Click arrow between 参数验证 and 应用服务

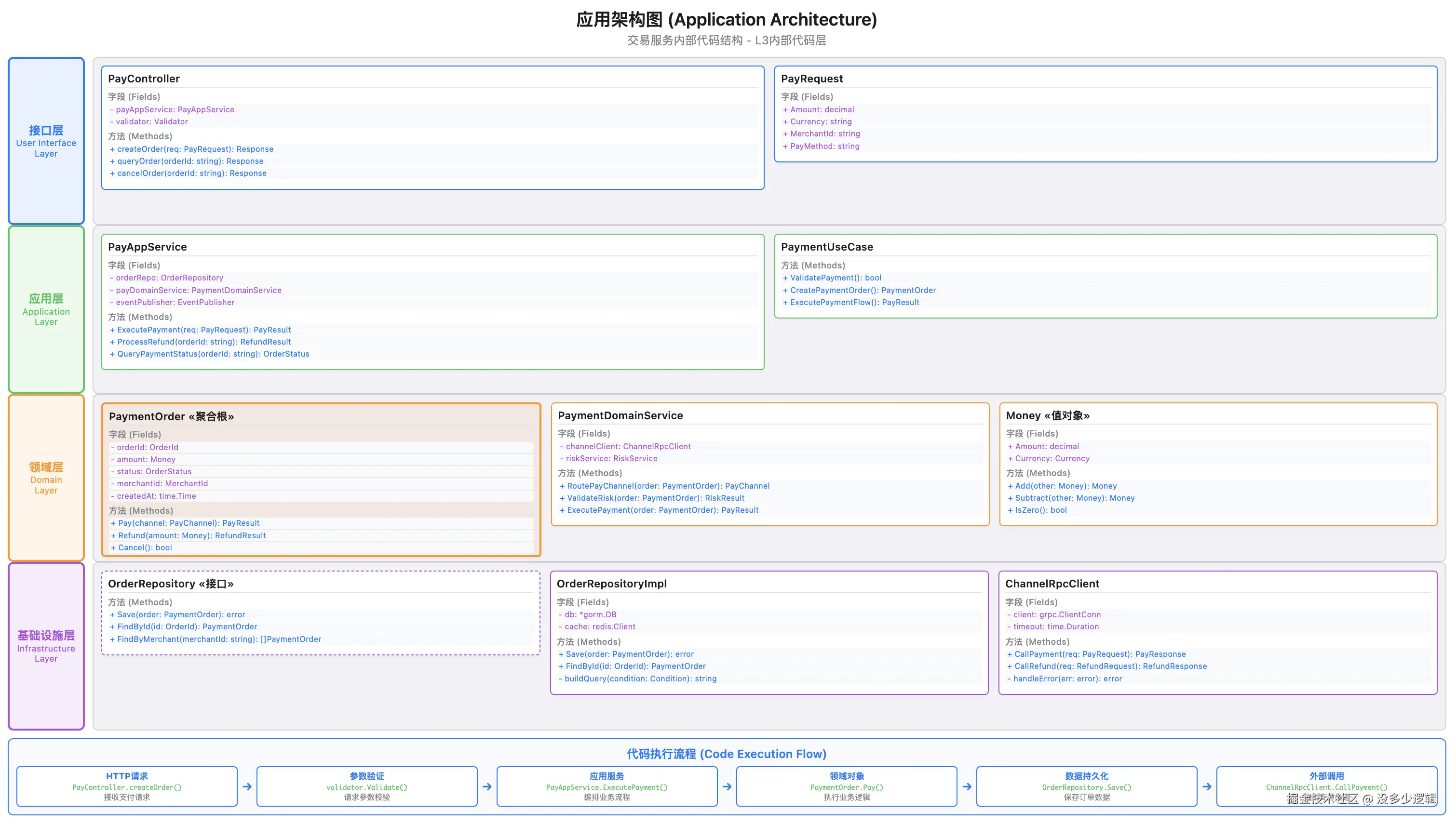point(487,786)
